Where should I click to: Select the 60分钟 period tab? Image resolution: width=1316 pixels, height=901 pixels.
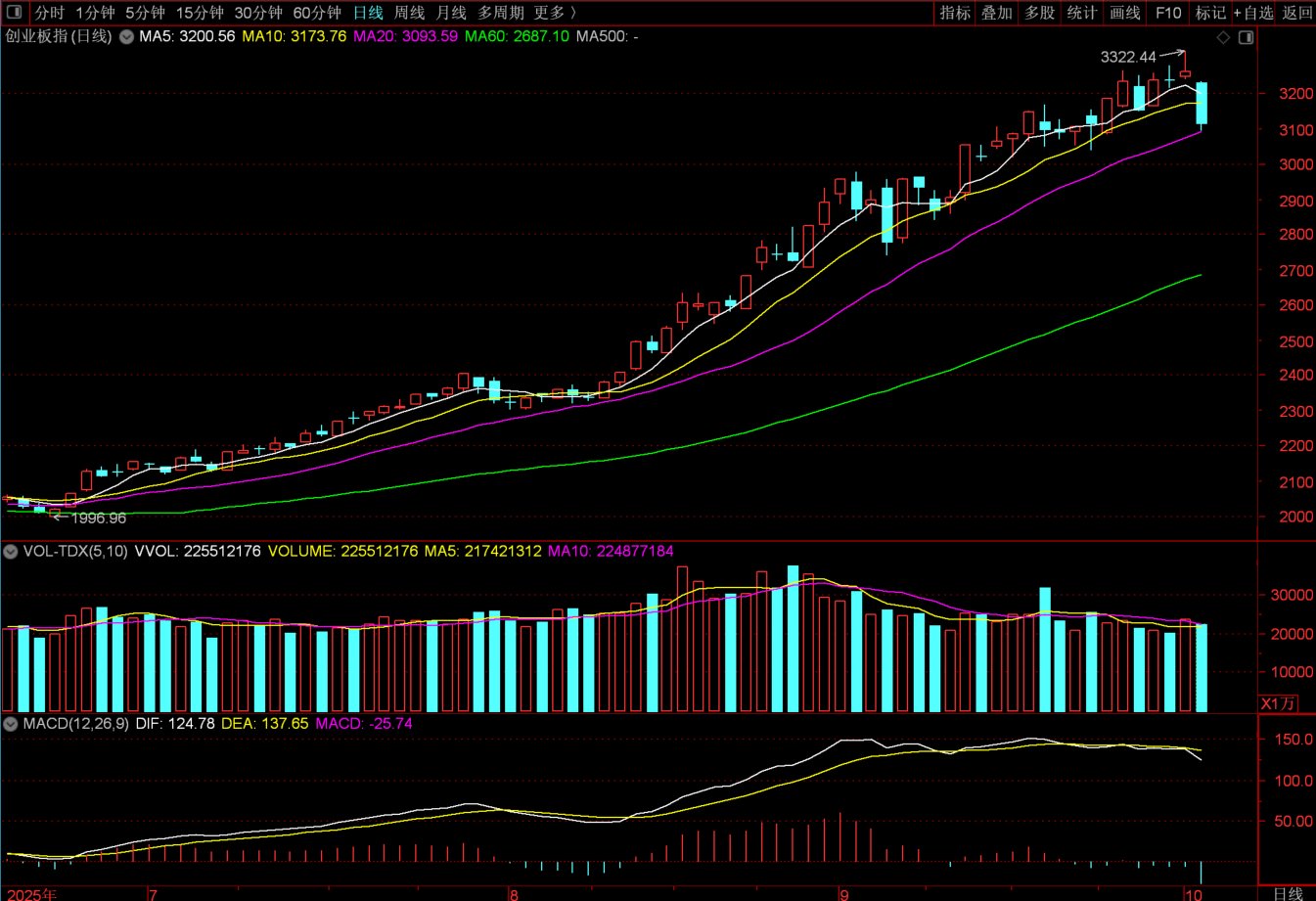click(x=317, y=13)
